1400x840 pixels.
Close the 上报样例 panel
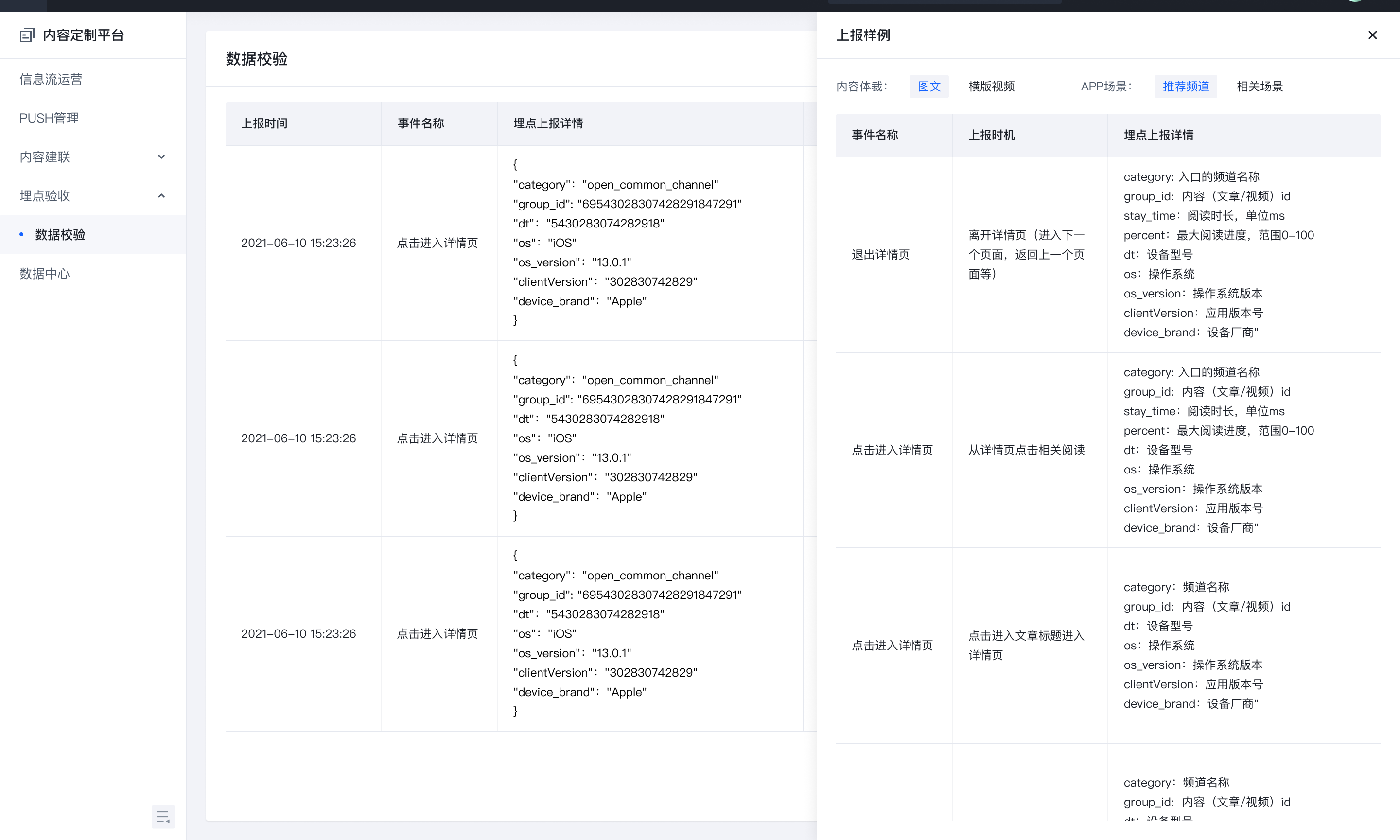tap(1372, 35)
